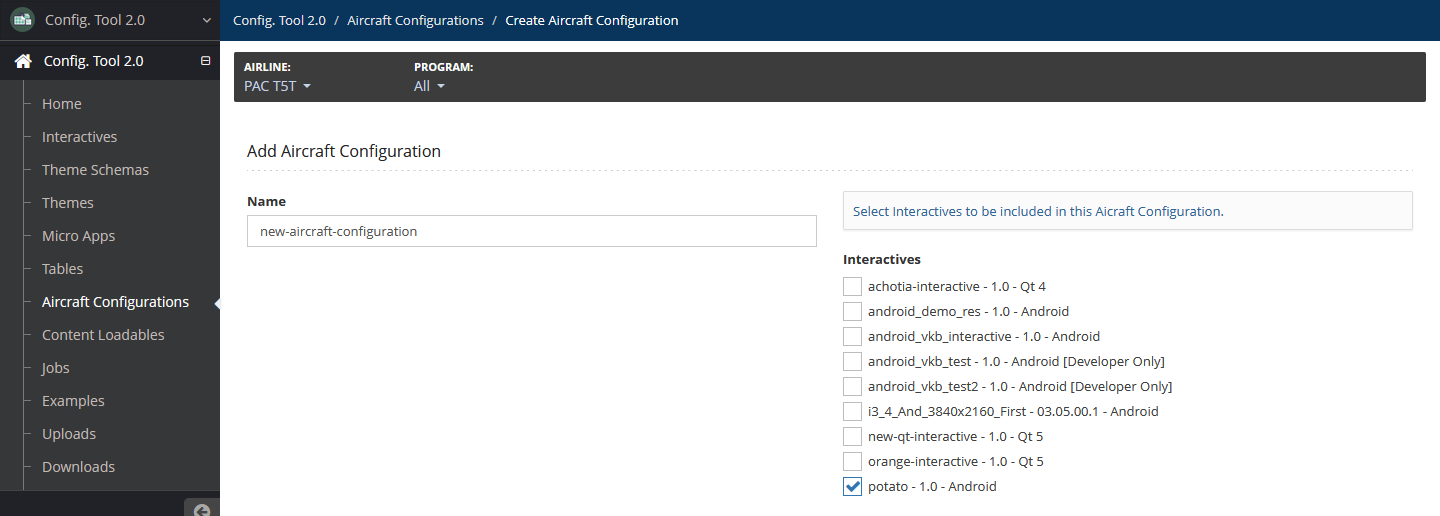Open Interactives in sidebar menu
This screenshot has height=516, width=1440.
point(79,137)
